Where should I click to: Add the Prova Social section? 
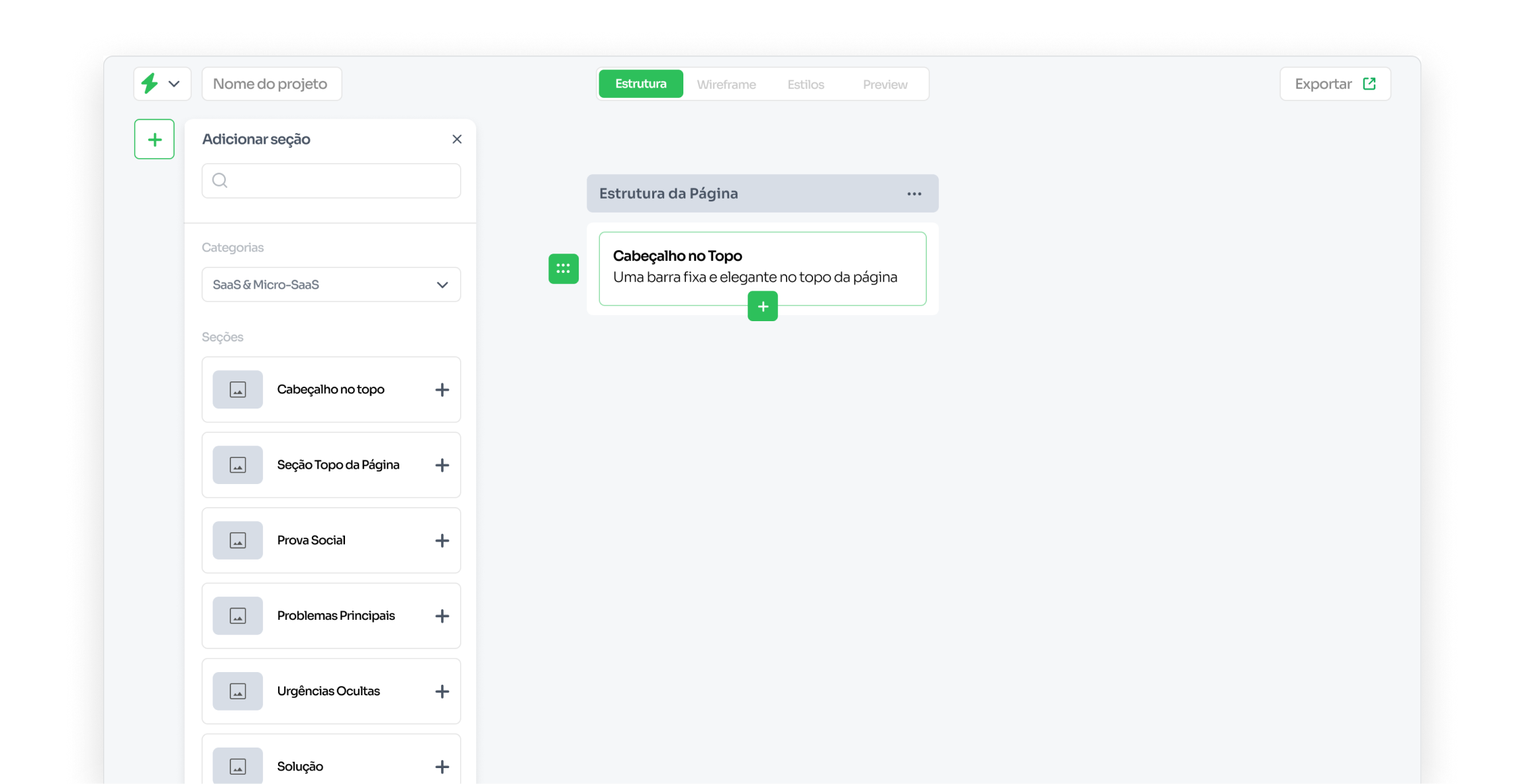click(x=442, y=541)
